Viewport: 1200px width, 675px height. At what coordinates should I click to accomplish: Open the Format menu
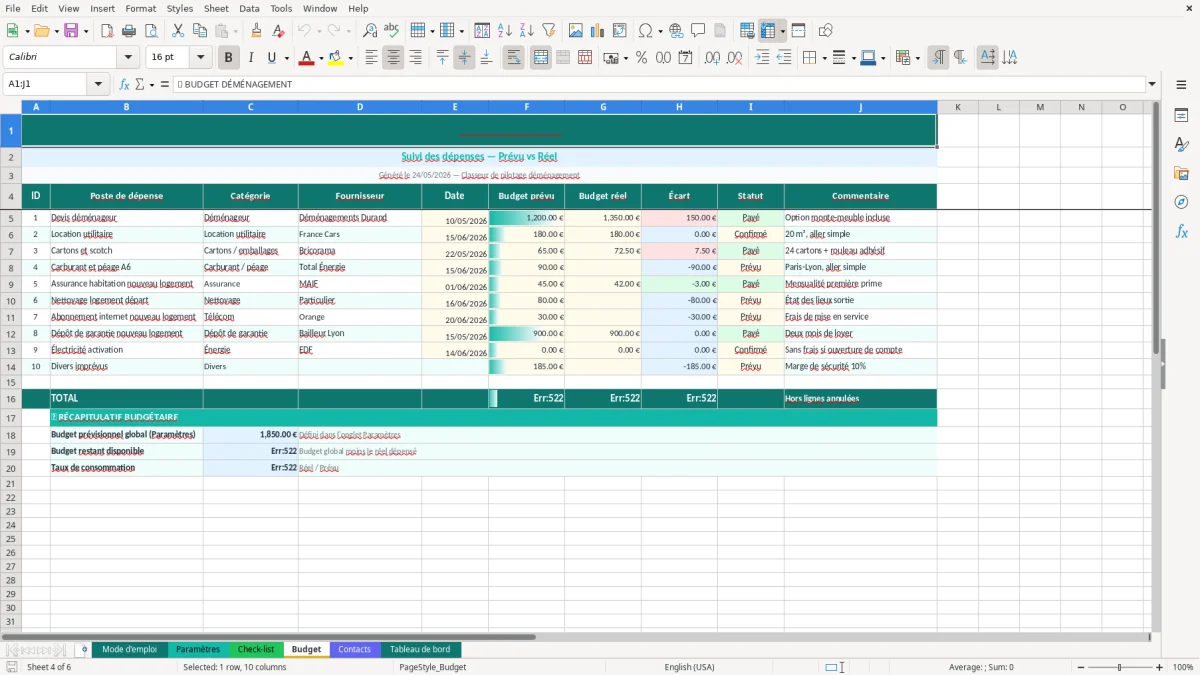140,8
